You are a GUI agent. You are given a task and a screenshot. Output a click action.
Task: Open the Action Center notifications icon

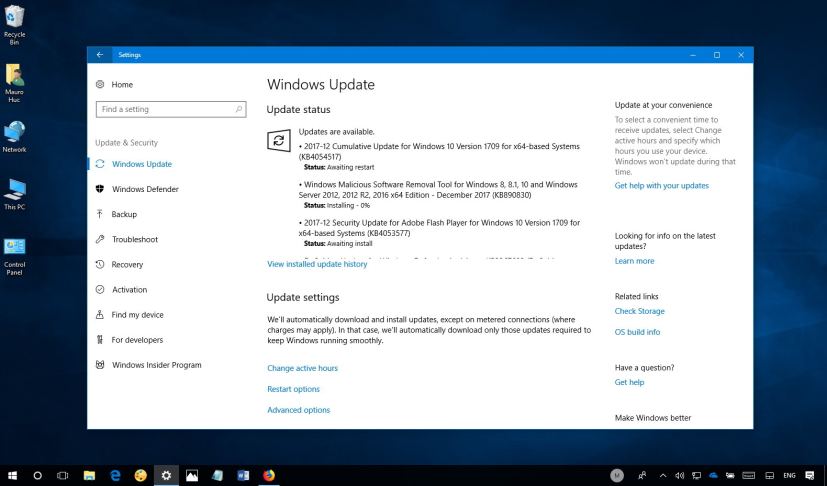coord(810,475)
